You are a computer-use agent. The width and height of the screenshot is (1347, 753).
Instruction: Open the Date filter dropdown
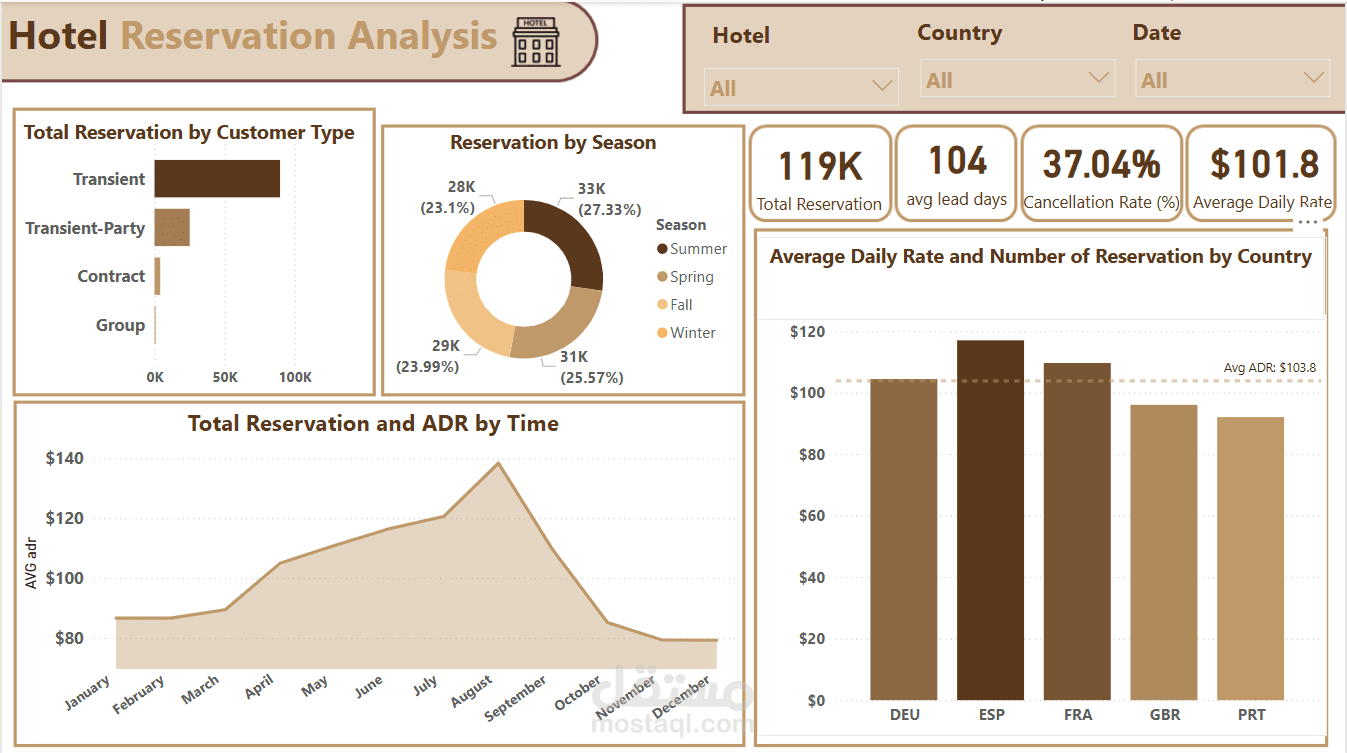[x=1232, y=79]
